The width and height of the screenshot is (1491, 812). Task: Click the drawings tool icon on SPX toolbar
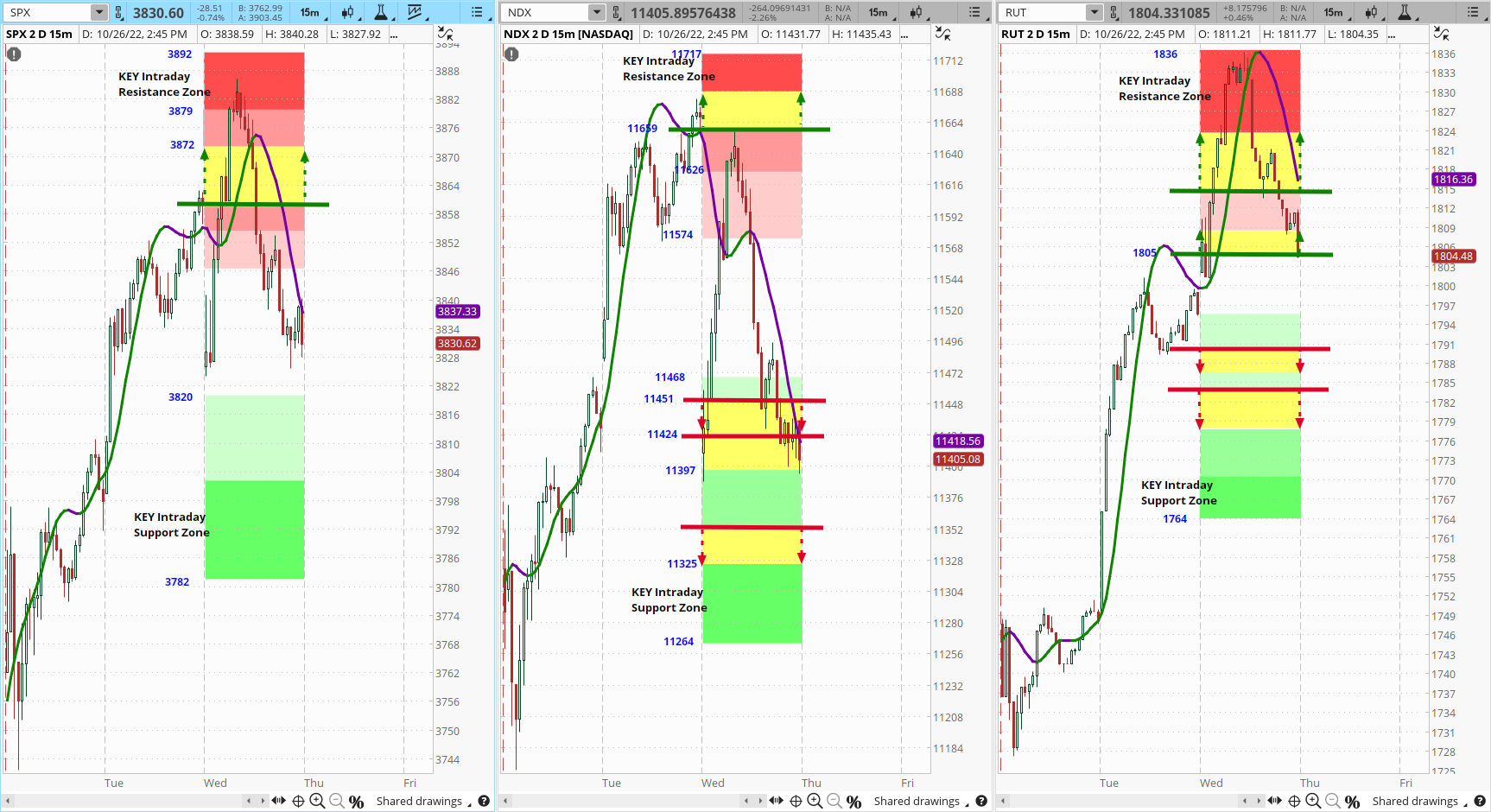(x=416, y=12)
